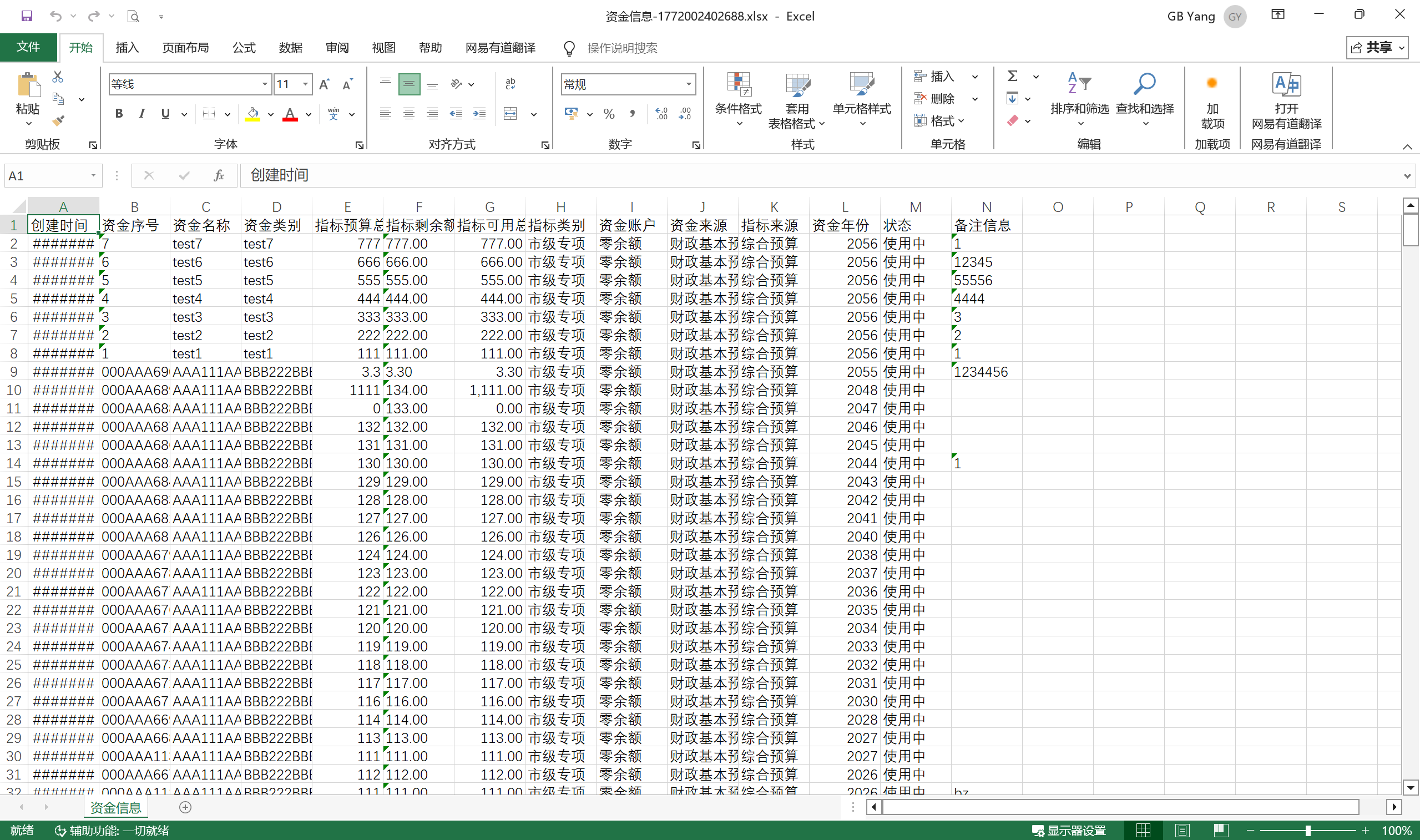Click the 操作说明搜索 search box
Viewport: 1420px width, 840px height.
pos(622,48)
